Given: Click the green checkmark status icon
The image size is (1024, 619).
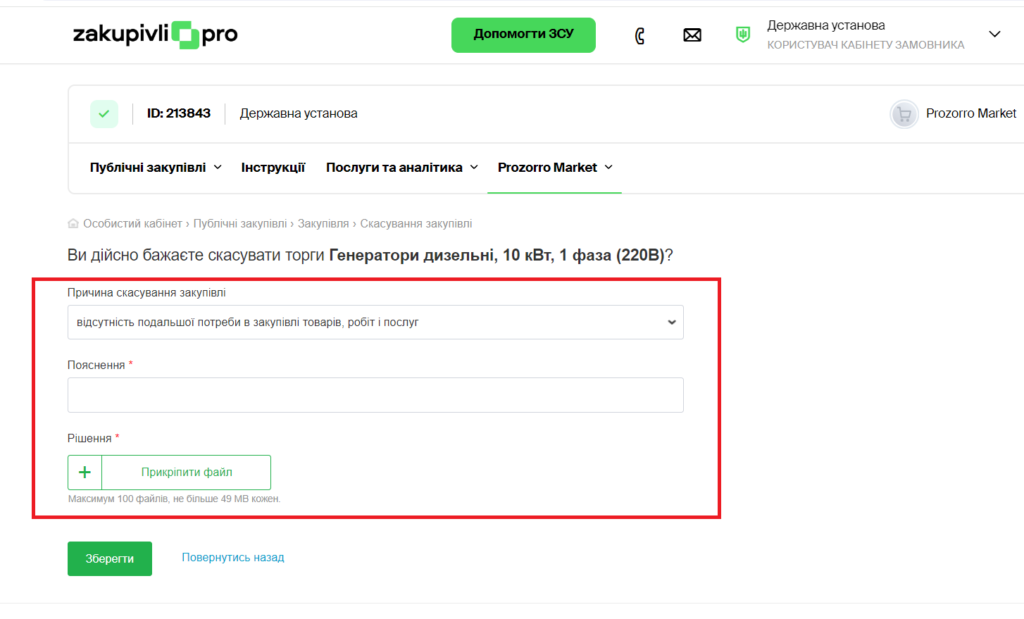Looking at the screenshot, I should [104, 114].
